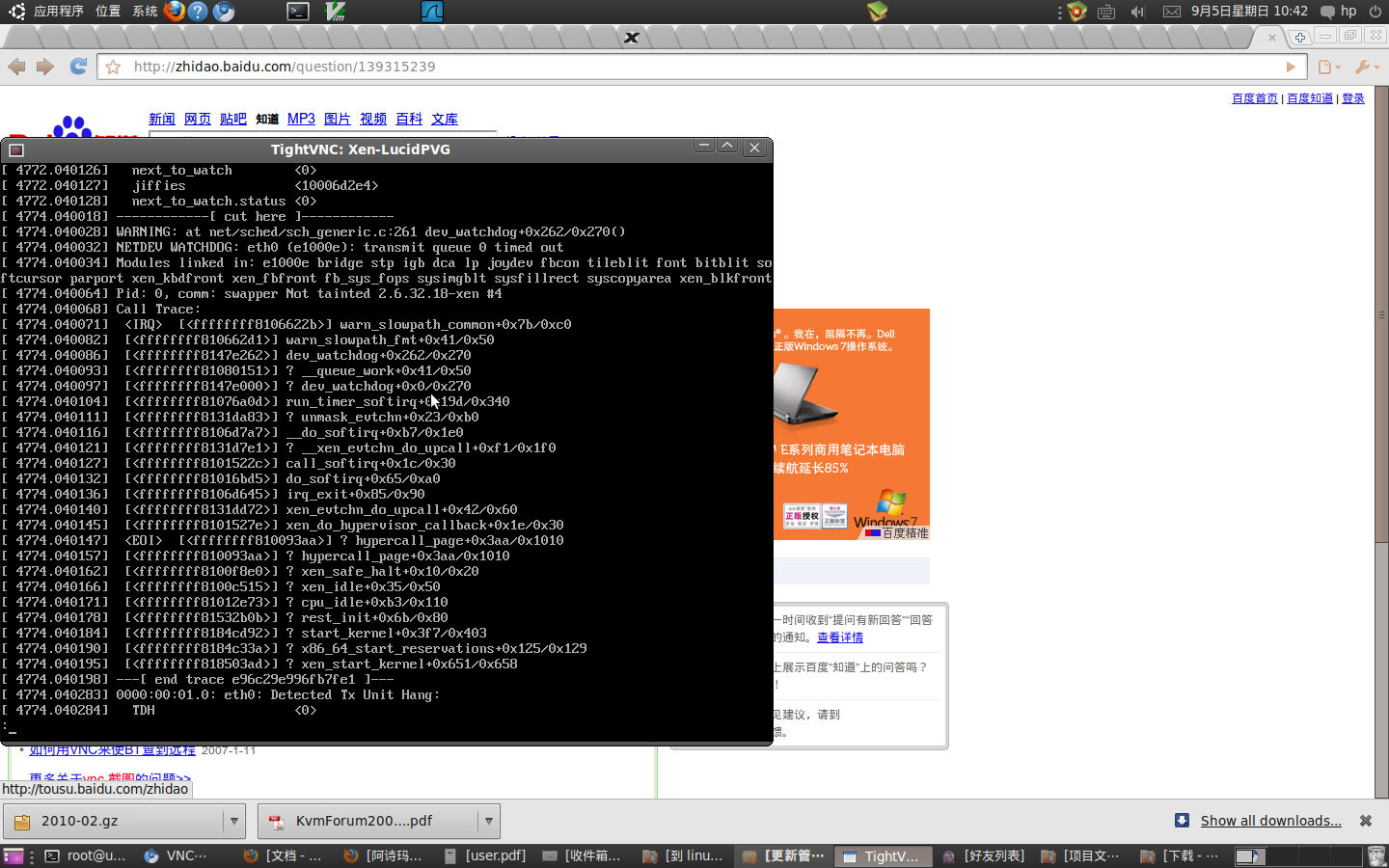Image resolution: width=1389 pixels, height=868 pixels.
Task: Click the browser's vertical scrollbar
Action: click(x=1381, y=386)
